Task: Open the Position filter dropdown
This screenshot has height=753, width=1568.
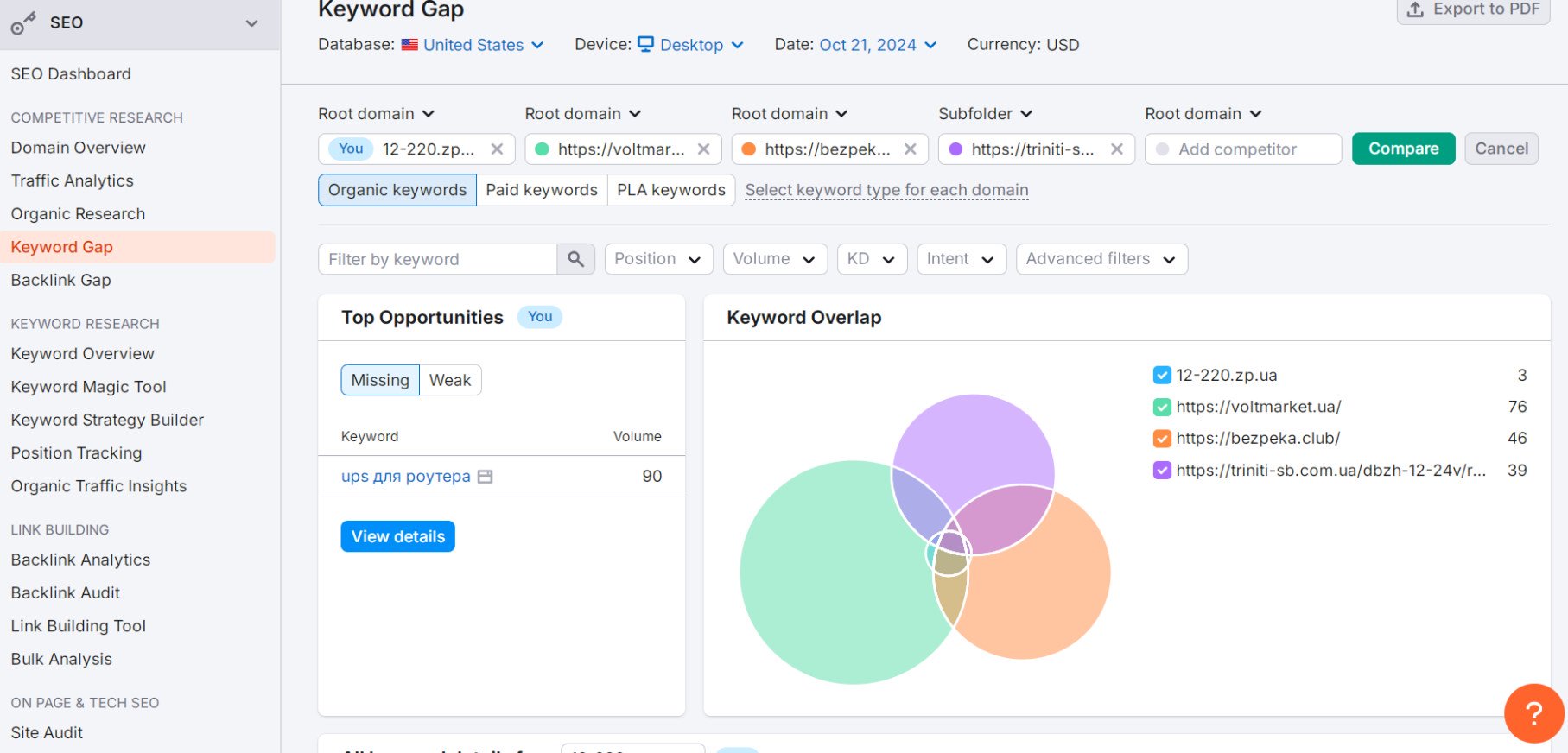Action: point(658,259)
